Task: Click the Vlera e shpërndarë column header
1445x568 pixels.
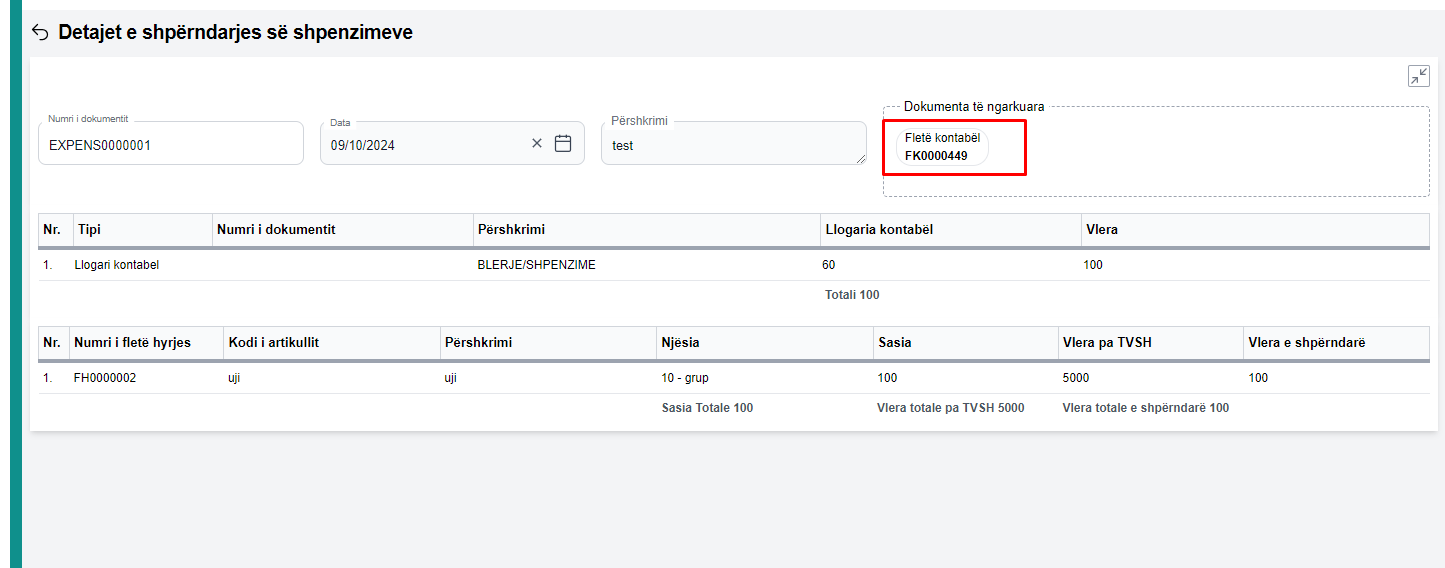Action: pos(1306,343)
